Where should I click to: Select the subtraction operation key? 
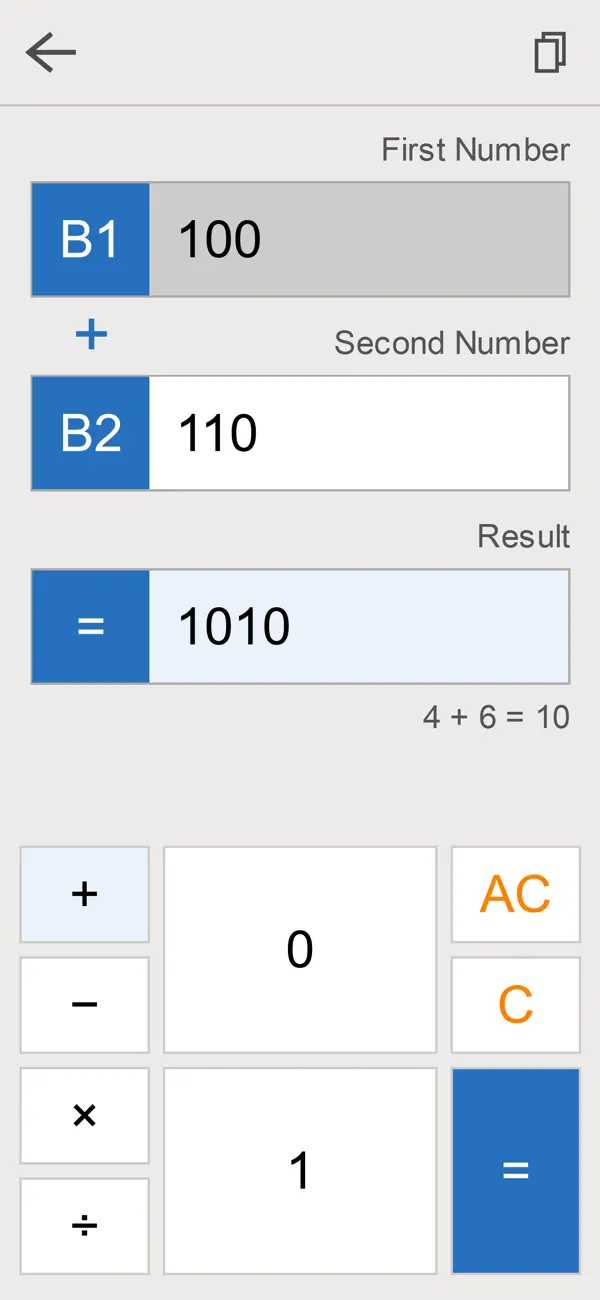click(x=84, y=1004)
